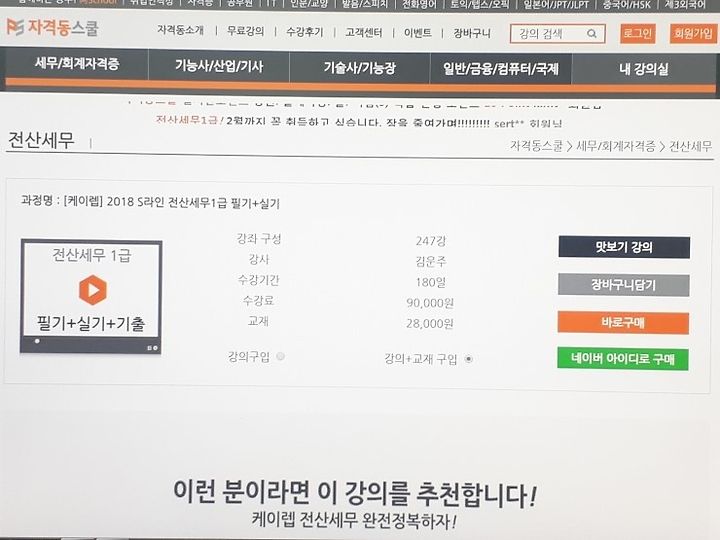This screenshot has width=720, height=540.
Task: Open the 일반/금융/컴퓨터/국제 tab
Action: point(501,69)
